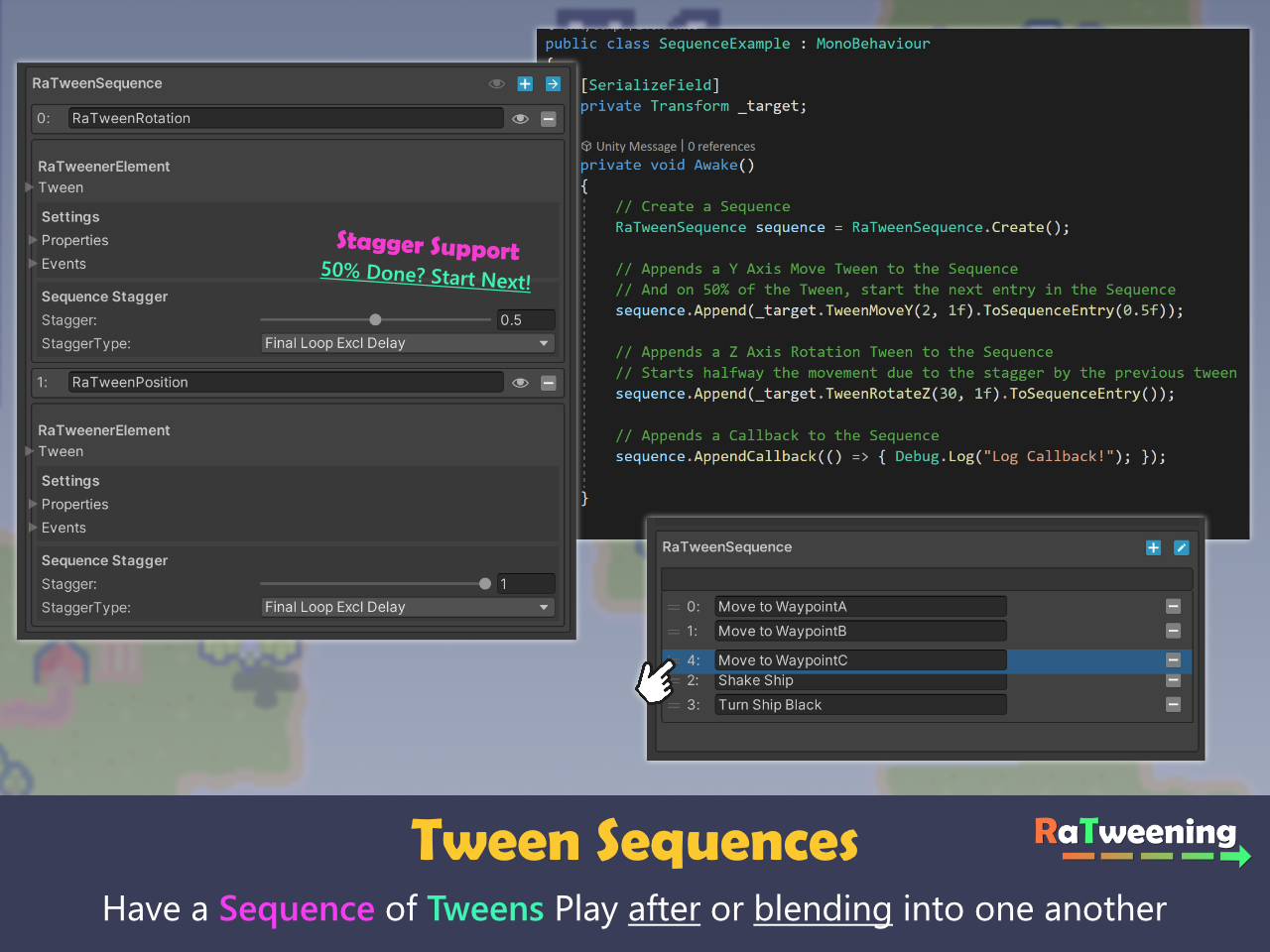Open the StaggerType dropdown for RaTweenRotation
The image size is (1270, 952).
[x=407, y=343]
